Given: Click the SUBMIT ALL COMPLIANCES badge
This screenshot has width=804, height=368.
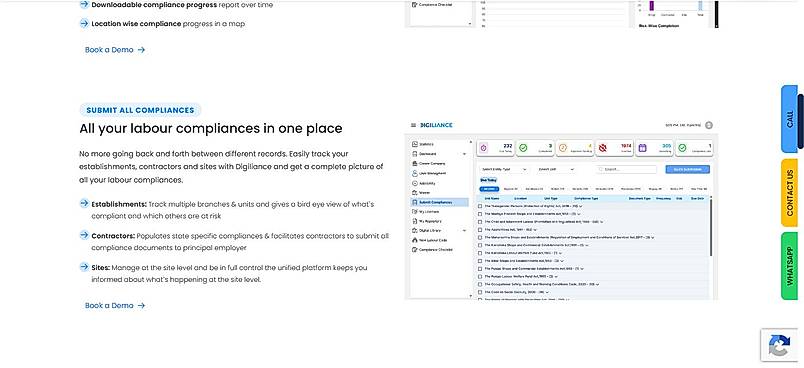Looking at the screenshot, I should coord(140,110).
